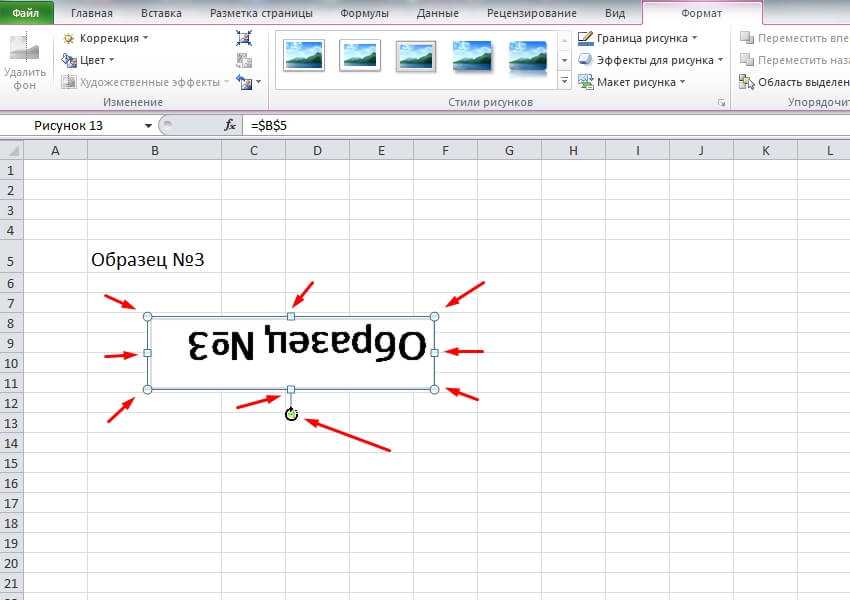The height and width of the screenshot is (600, 850).
Task: Open the Файл tab
Action: (26, 12)
